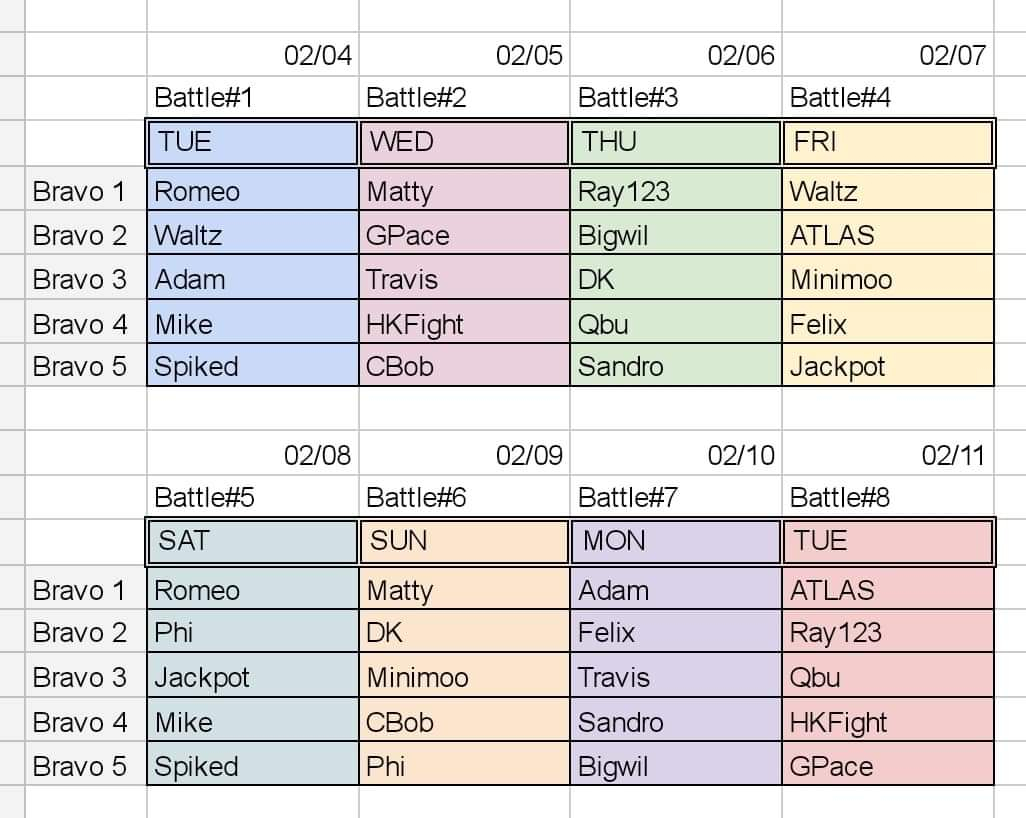Image resolution: width=1026 pixels, height=818 pixels.
Task: Click the Sandro cell under MON
Action: (x=676, y=720)
